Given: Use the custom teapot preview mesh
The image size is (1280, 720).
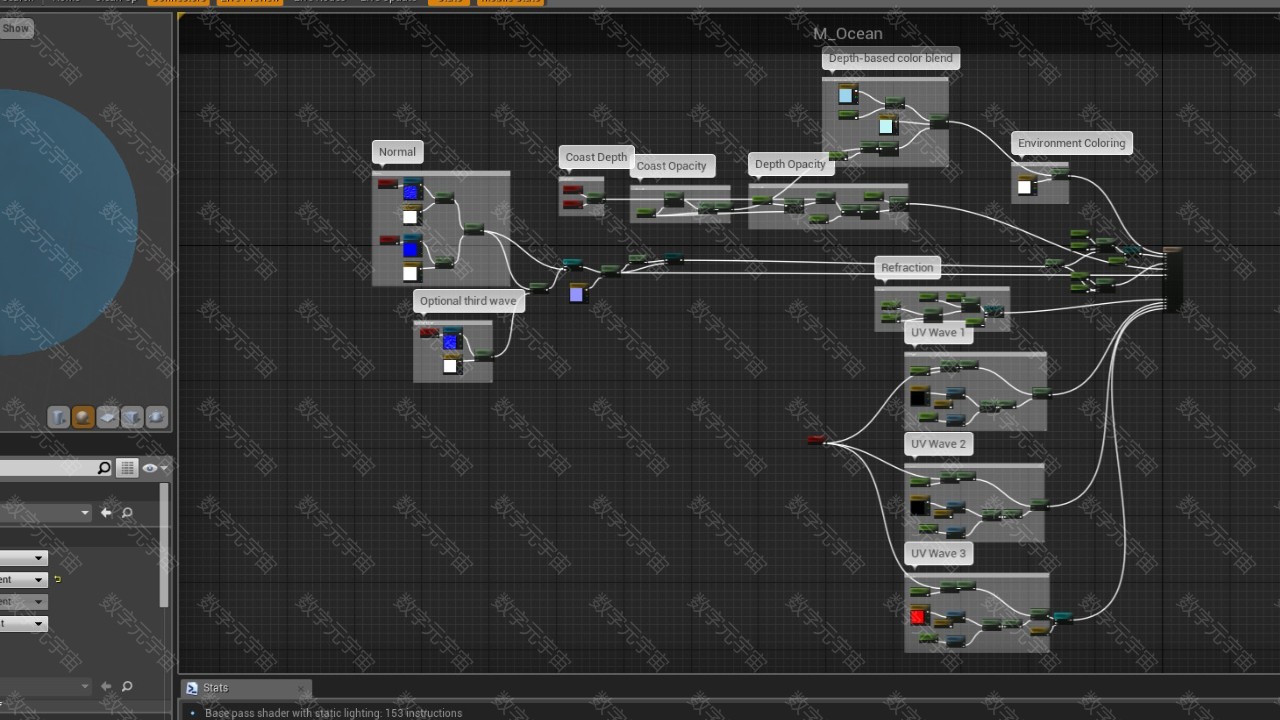Looking at the screenshot, I should click(156, 416).
